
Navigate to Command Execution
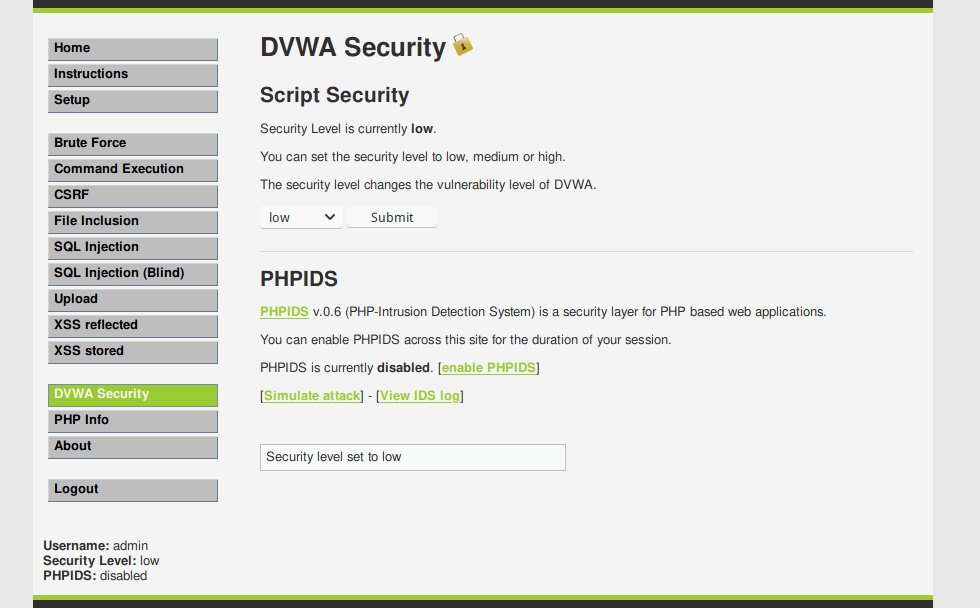click(132, 169)
